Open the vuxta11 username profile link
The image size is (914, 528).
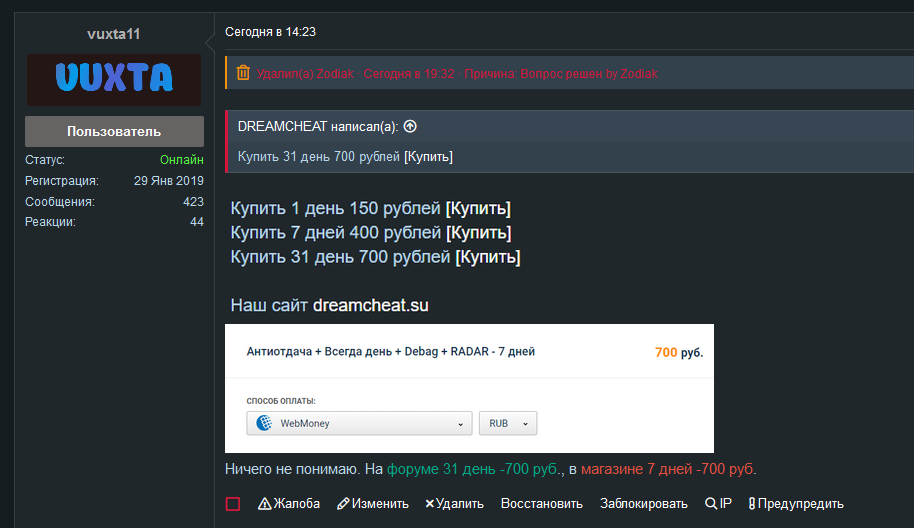(114, 34)
